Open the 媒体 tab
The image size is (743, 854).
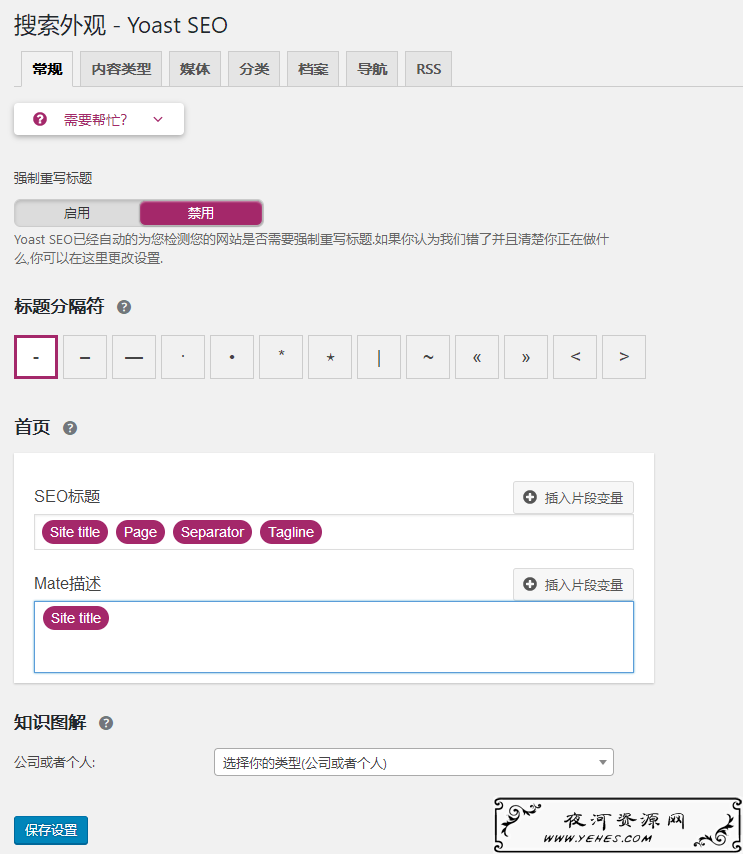(195, 69)
